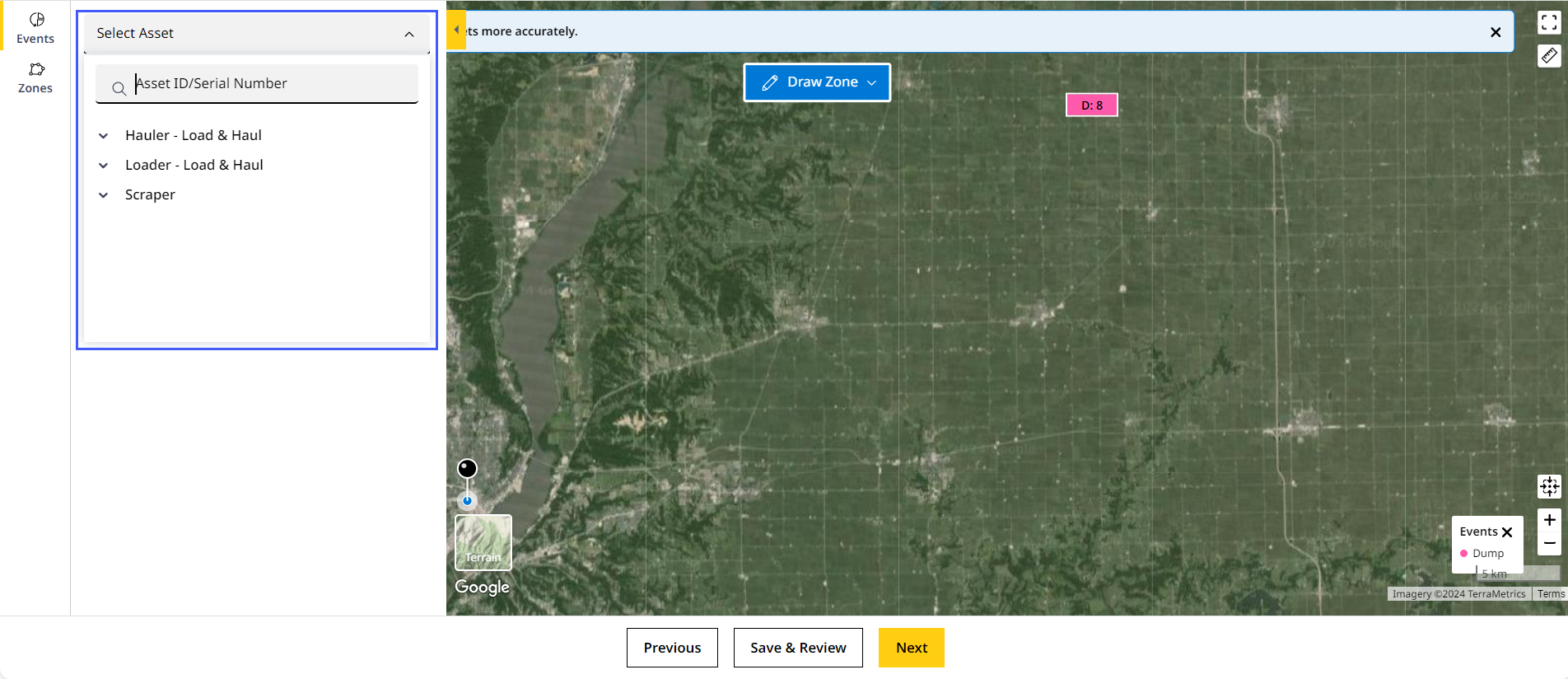
Task: Select the ruler measure tool
Action: pos(1549,56)
